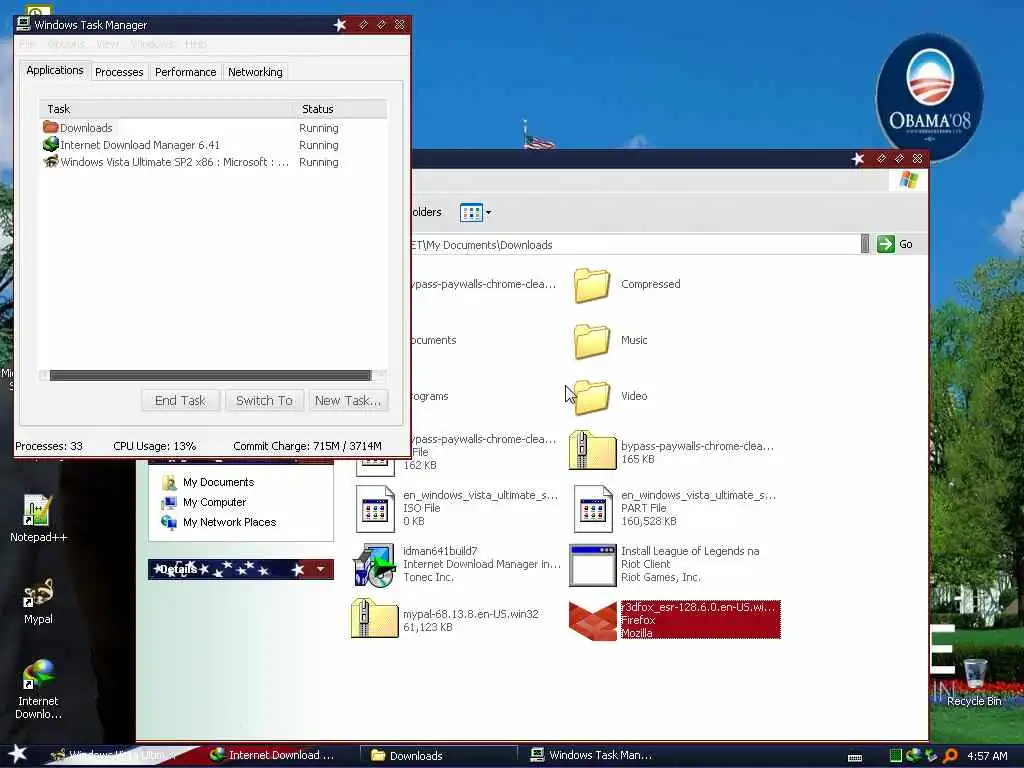Click the star Start button
This screenshot has height=768, width=1024.
tap(18, 754)
